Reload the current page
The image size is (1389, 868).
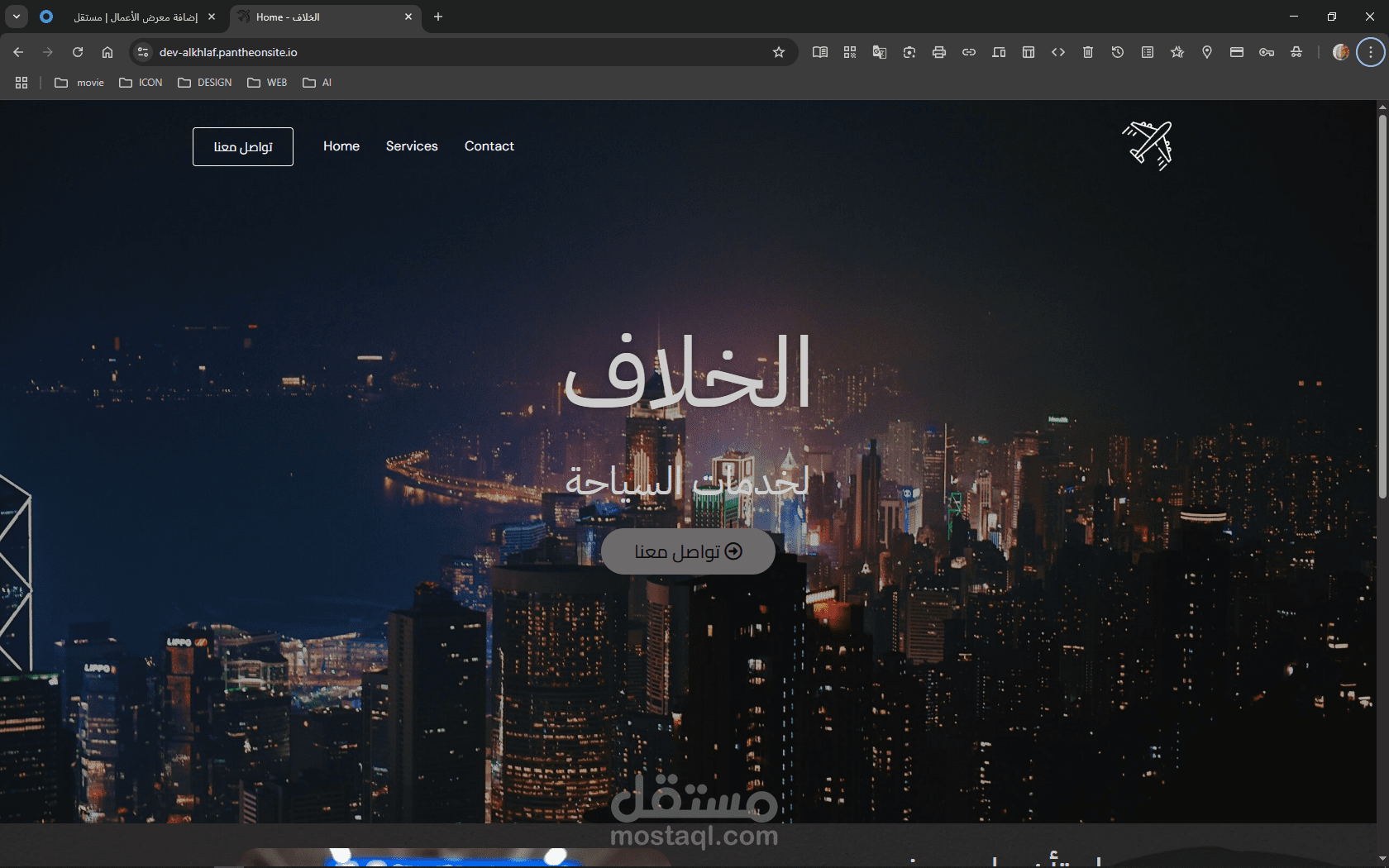coord(78,52)
